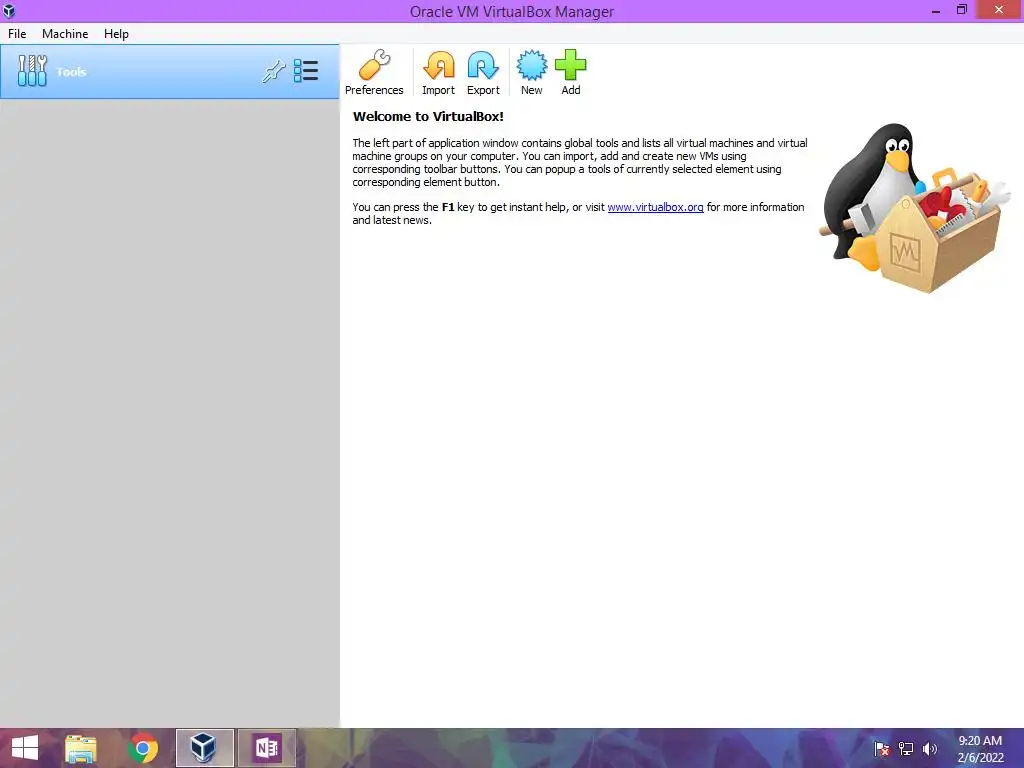Click the network tray icon

coord(906,749)
